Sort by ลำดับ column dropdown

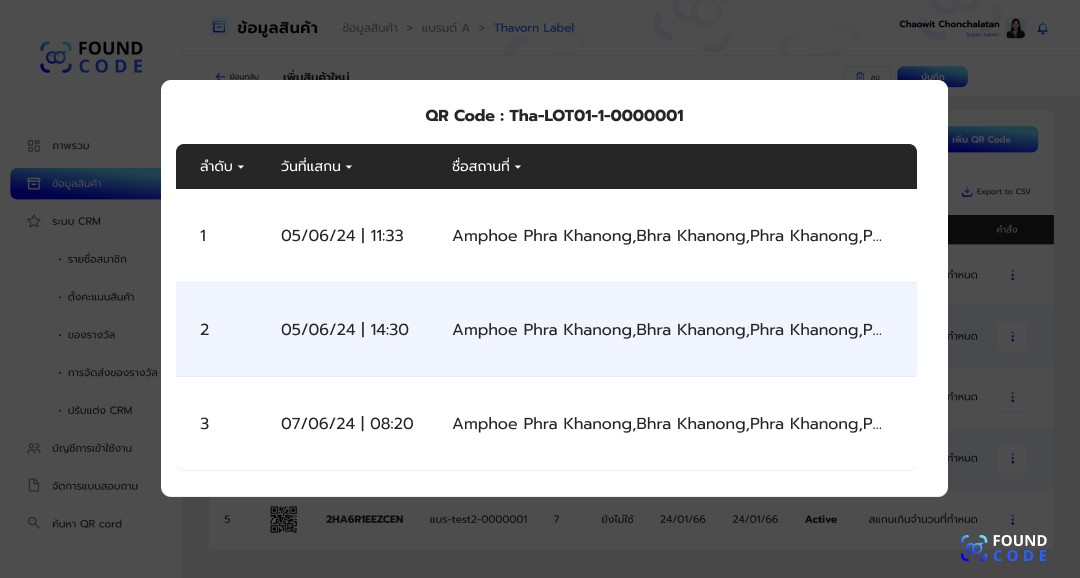pos(222,166)
